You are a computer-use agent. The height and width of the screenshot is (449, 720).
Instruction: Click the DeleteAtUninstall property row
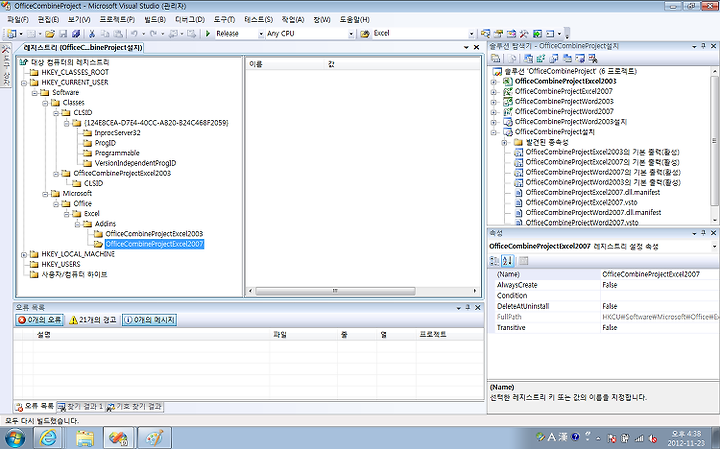[x=603, y=306]
